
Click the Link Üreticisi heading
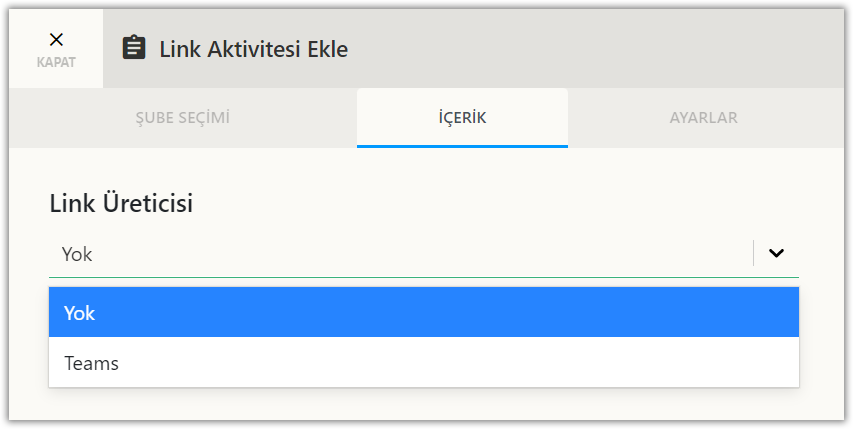(121, 203)
